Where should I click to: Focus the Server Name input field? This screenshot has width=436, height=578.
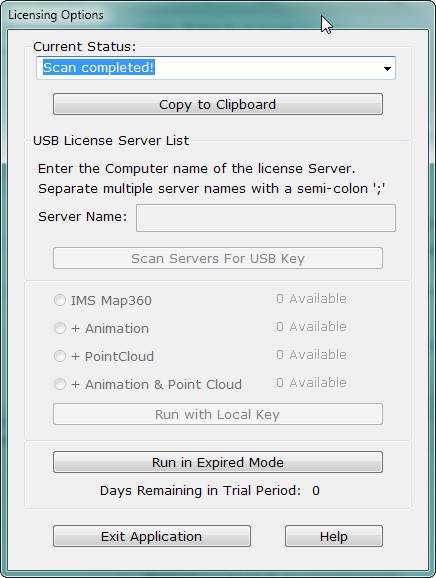pyautogui.click(x=266, y=218)
